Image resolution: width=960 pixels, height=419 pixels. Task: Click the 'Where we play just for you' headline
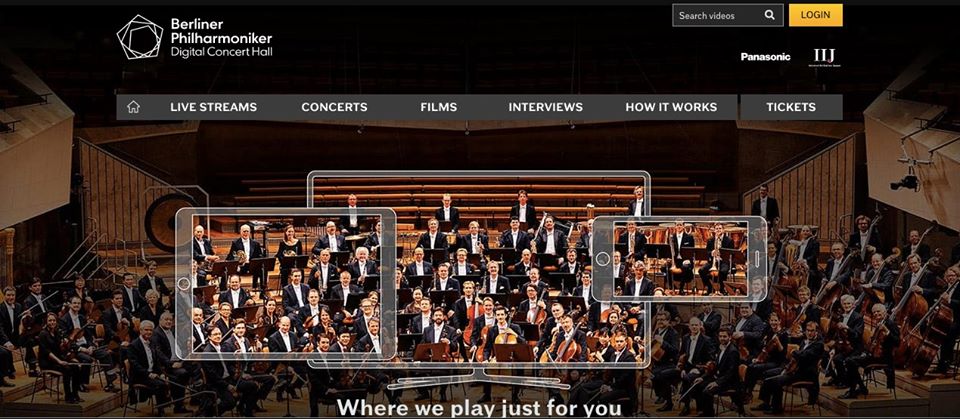click(479, 408)
